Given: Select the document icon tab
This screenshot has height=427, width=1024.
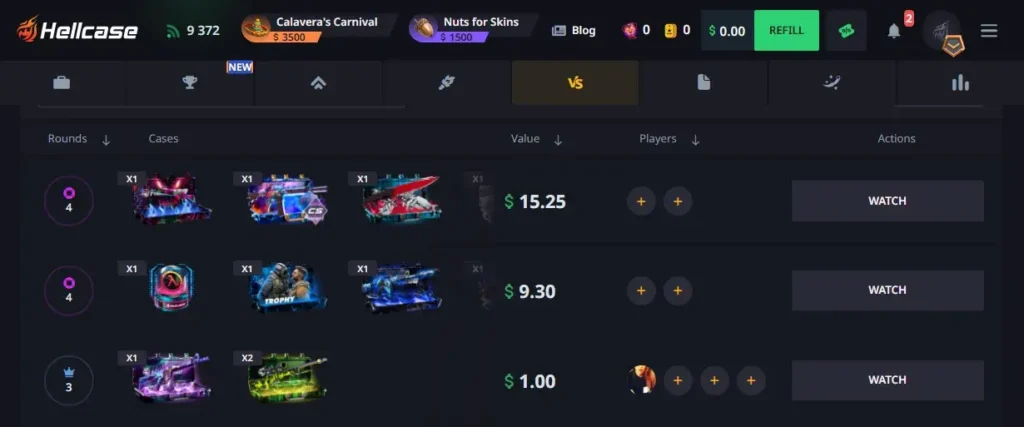Looking at the screenshot, I should 703,83.
